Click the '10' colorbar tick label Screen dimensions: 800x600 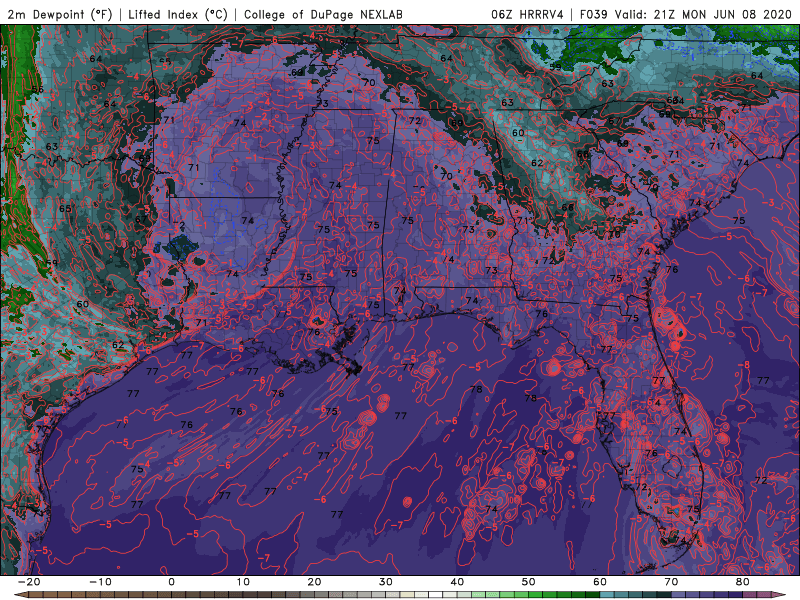click(x=243, y=582)
